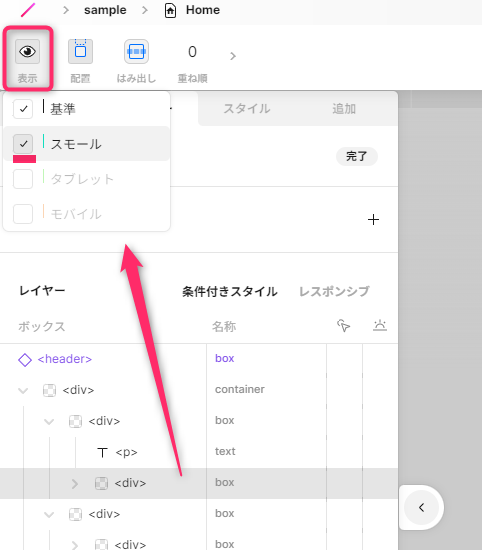Click the plus add icon

coord(373,220)
